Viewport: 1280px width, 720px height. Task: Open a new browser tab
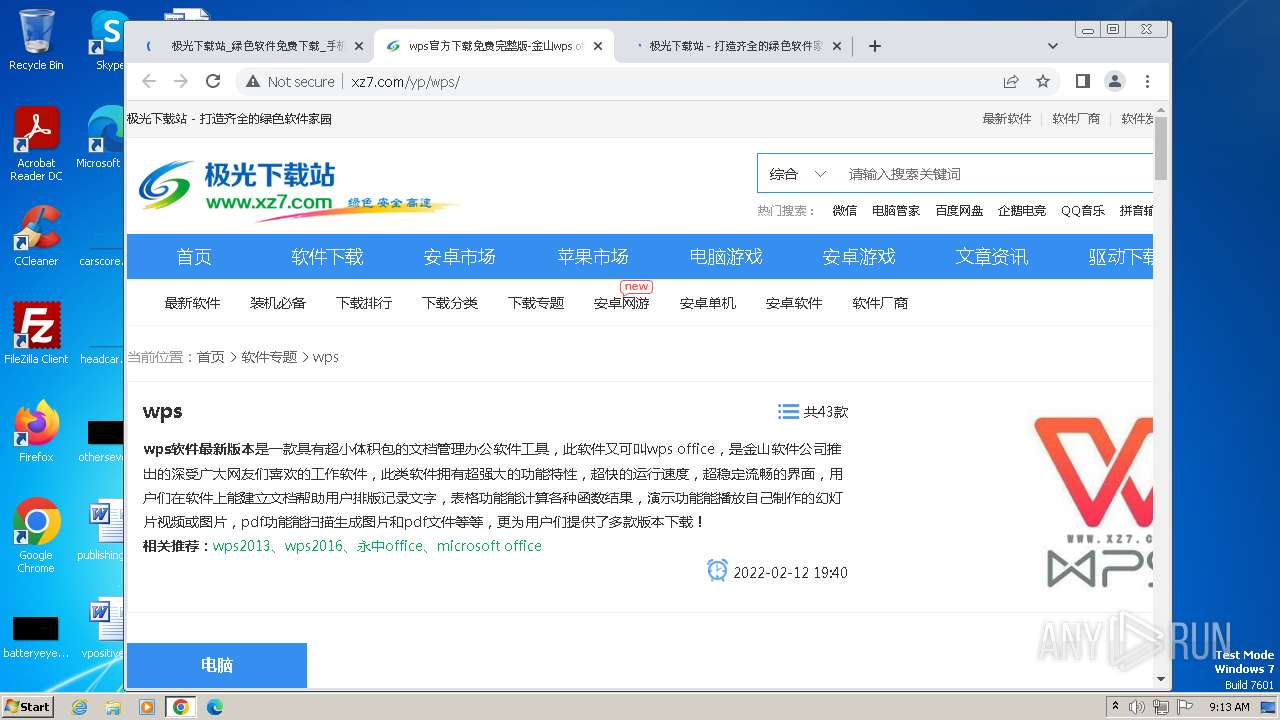(x=875, y=45)
